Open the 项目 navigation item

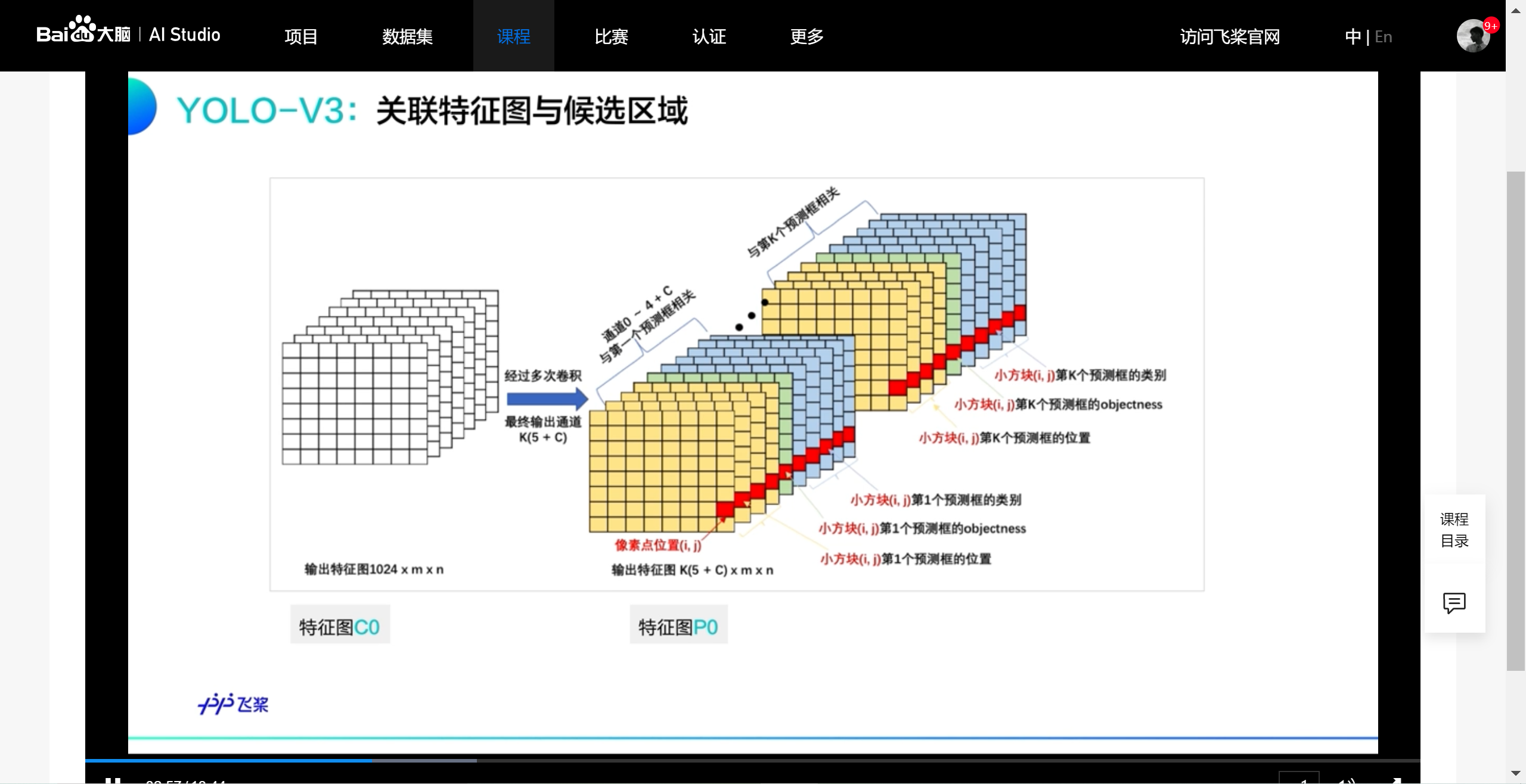click(301, 36)
